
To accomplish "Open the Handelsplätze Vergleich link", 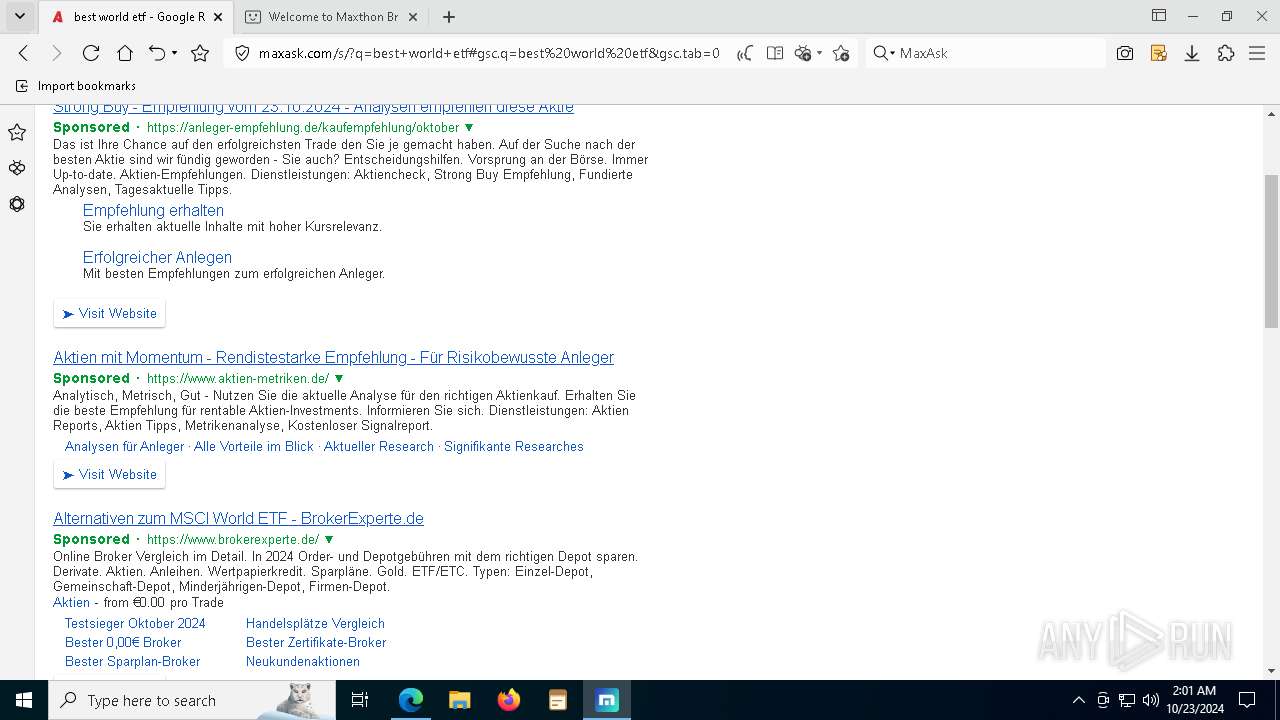I will pyautogui.click(x=315, y=624).
